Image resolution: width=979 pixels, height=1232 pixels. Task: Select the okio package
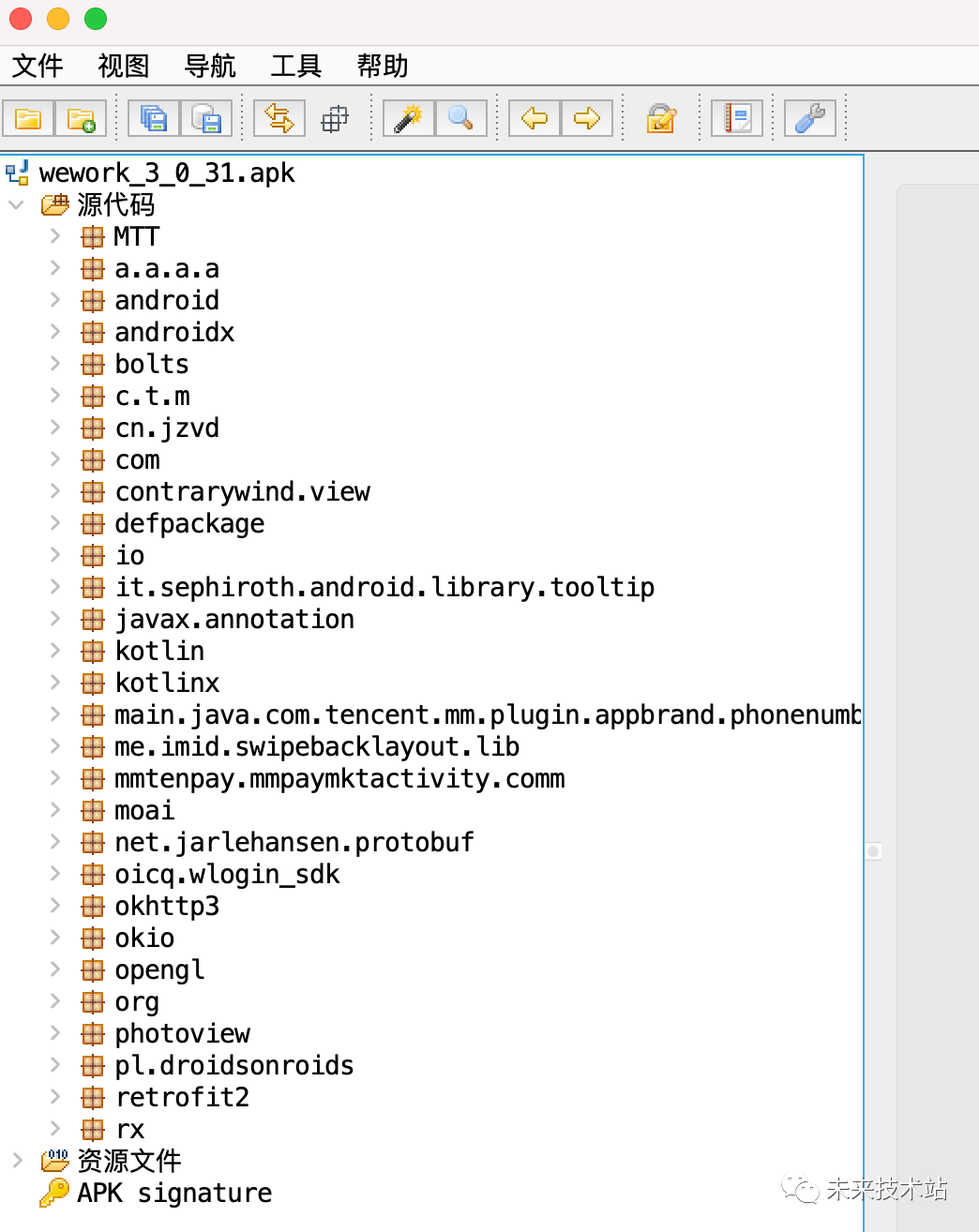click(x=144, y=939)
